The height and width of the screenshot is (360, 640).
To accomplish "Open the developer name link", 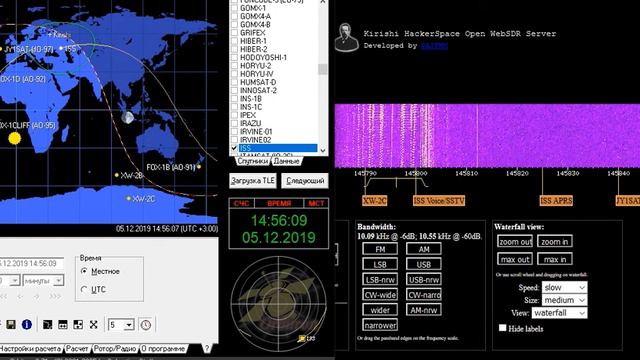I will coord(434,46).
